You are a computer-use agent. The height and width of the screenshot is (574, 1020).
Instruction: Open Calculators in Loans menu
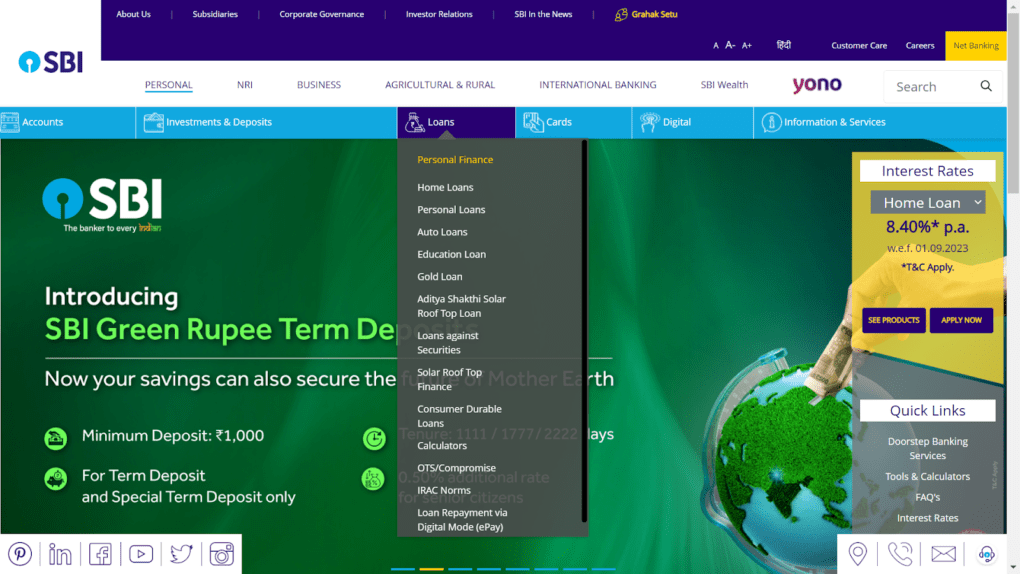tap(442, 446)
